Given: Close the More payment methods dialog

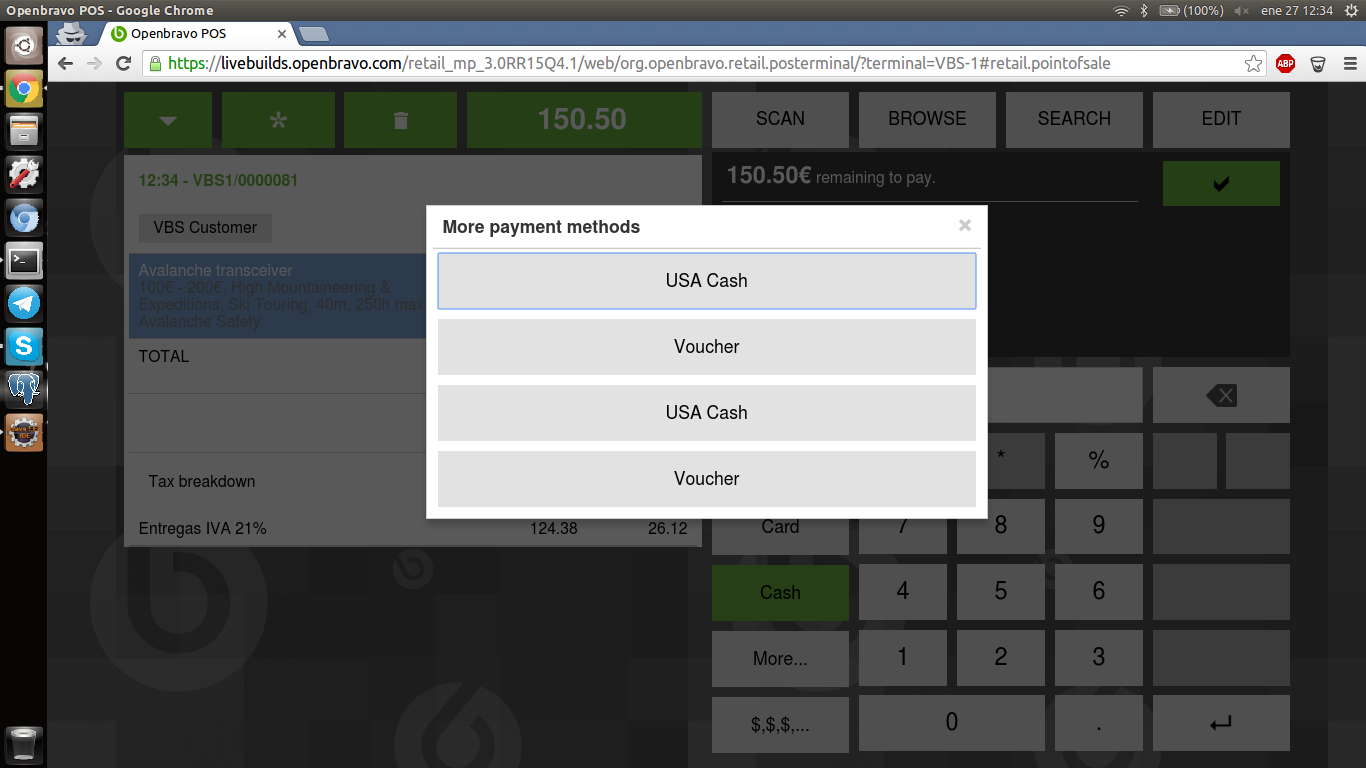Looking at the screenshot, I should (x=965, y=225).
